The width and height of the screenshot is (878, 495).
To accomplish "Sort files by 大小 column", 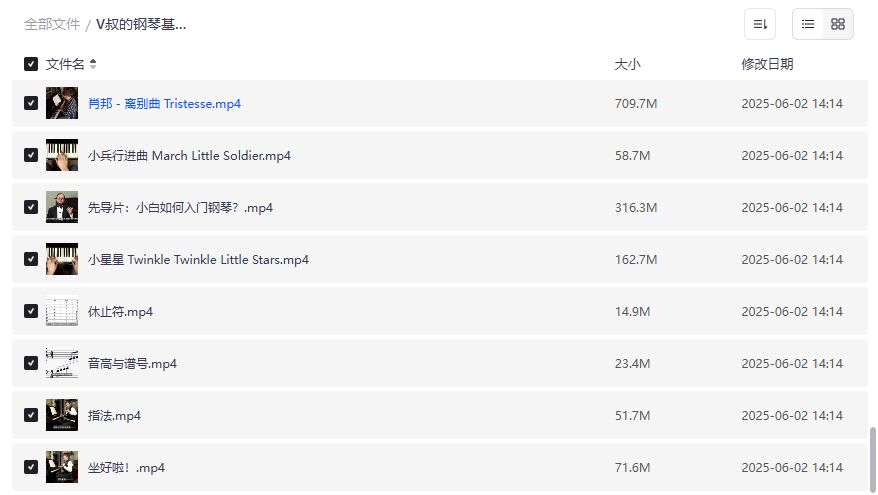I will pyautogui.click(x=627, y=64).
